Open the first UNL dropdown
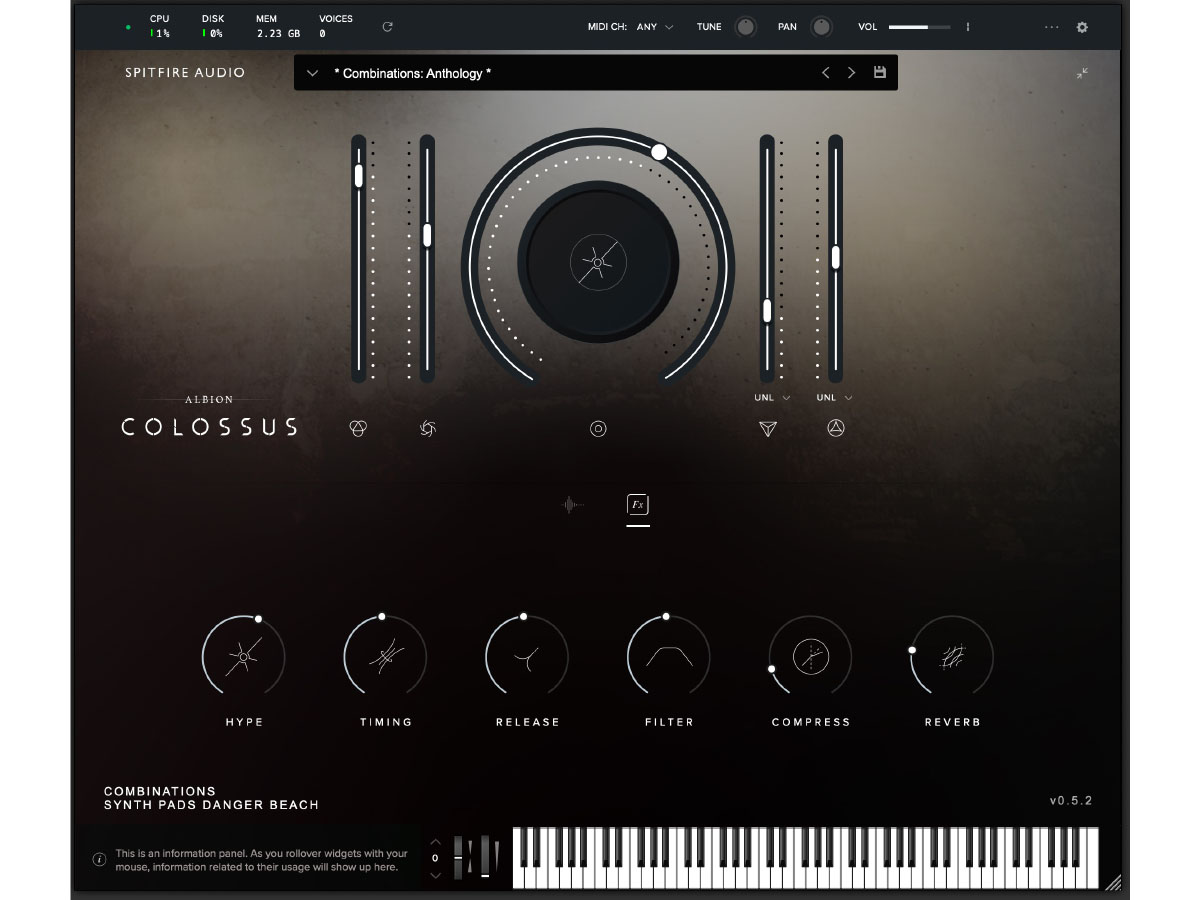 click(773, 398)
